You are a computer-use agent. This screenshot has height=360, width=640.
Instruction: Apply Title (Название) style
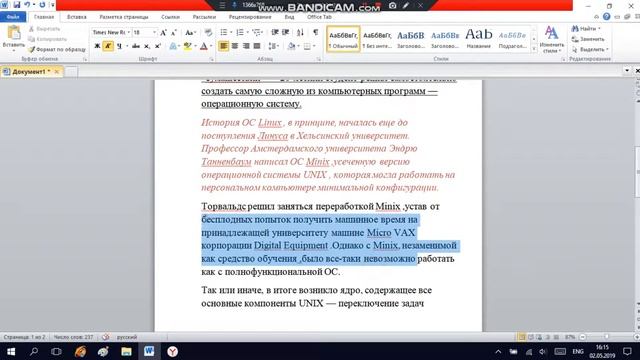click(x=479, y=40)
